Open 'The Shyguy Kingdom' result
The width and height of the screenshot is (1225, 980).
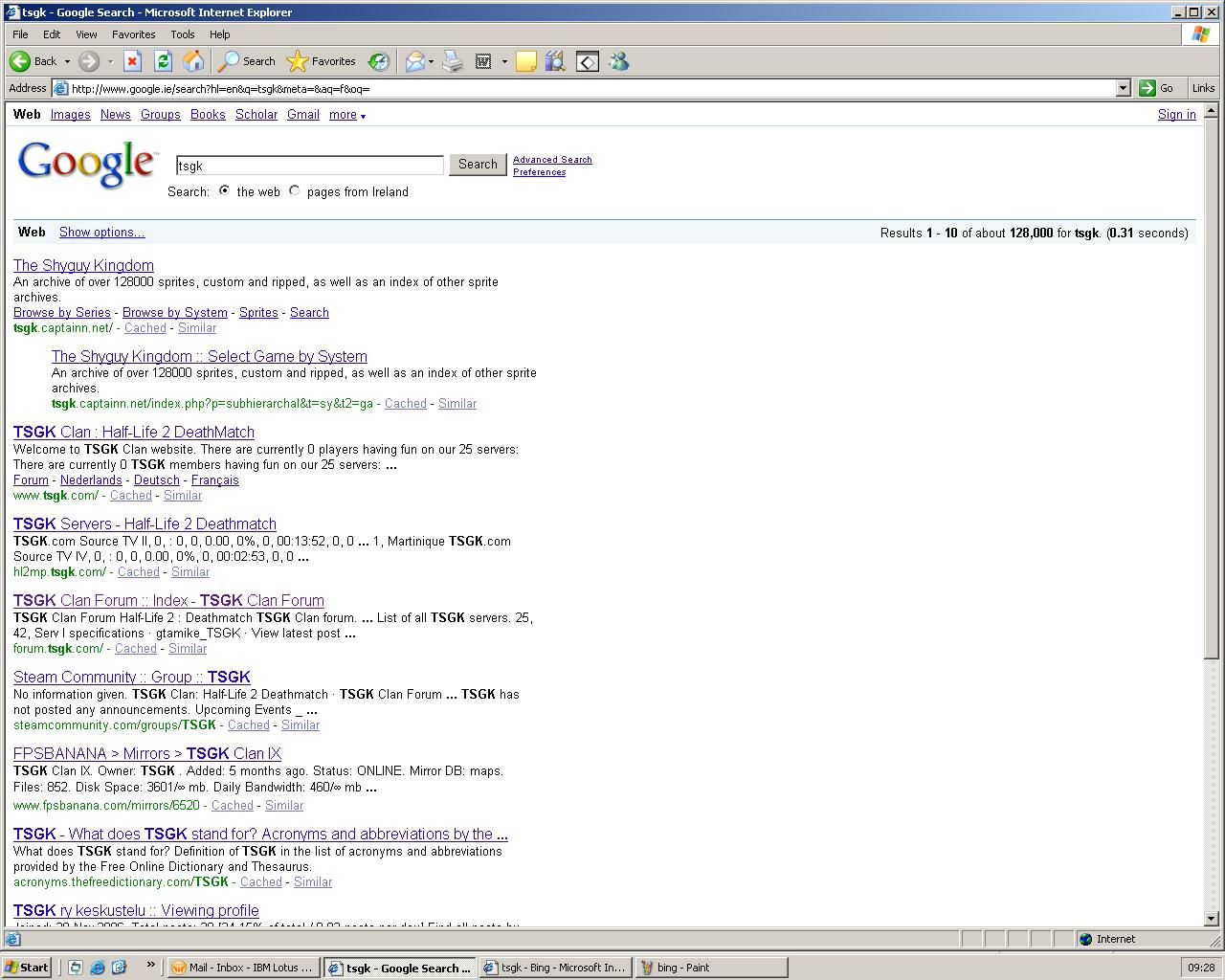coord(83,265)
